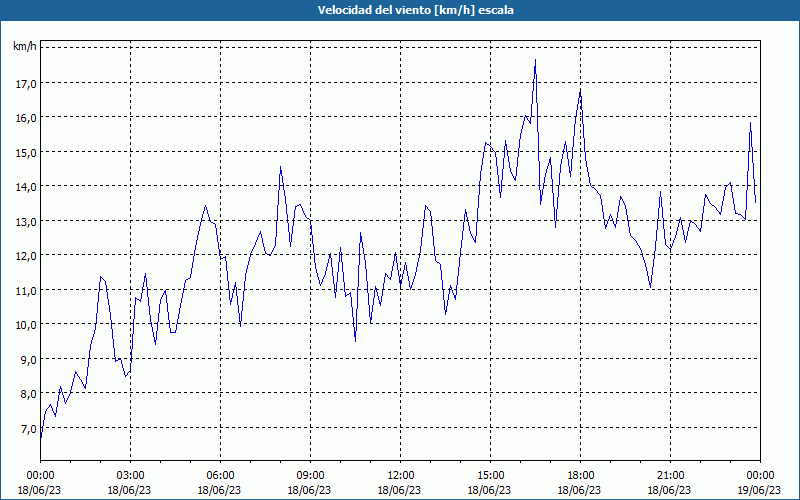Select the 14,0 y-axis value
800x500 pixels.
tap(26, 187)
